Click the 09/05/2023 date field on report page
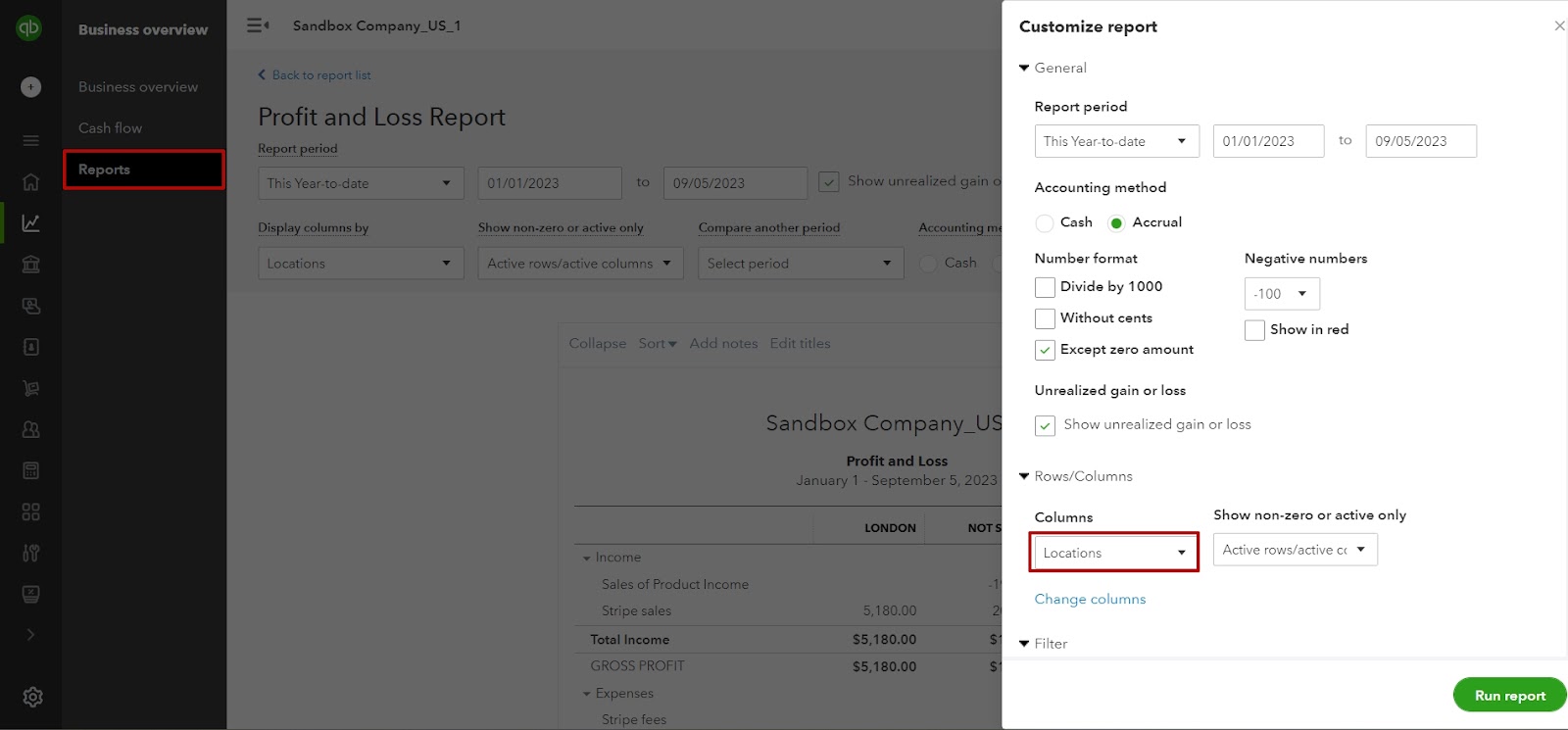 [735, 183]
